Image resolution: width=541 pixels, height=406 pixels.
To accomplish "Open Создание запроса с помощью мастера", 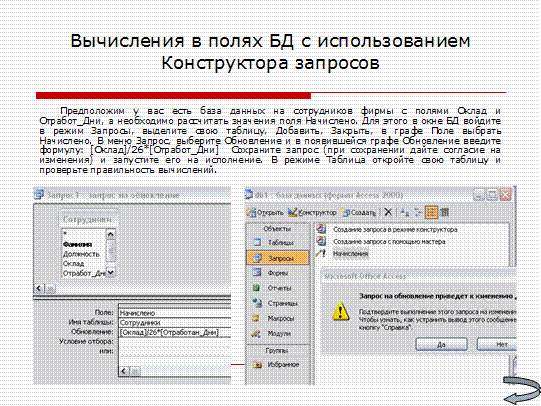I will pos(389,242).
